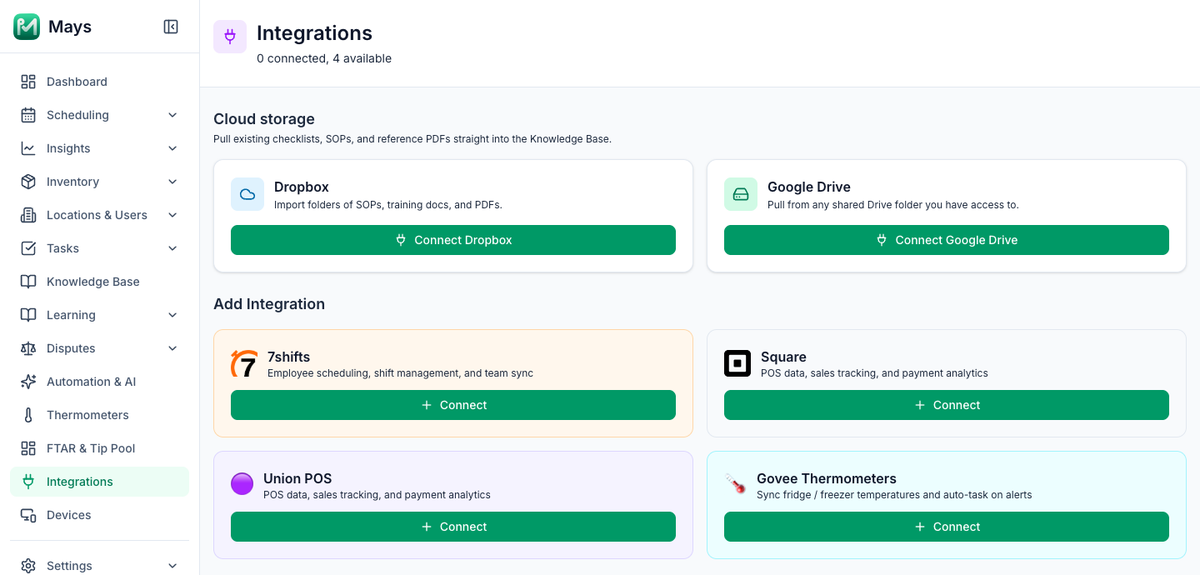This screenshot has height=575, width=1200.
Task: Click the "Pull existing checklists, SOPs" subtitle
Action: point(412,139)
